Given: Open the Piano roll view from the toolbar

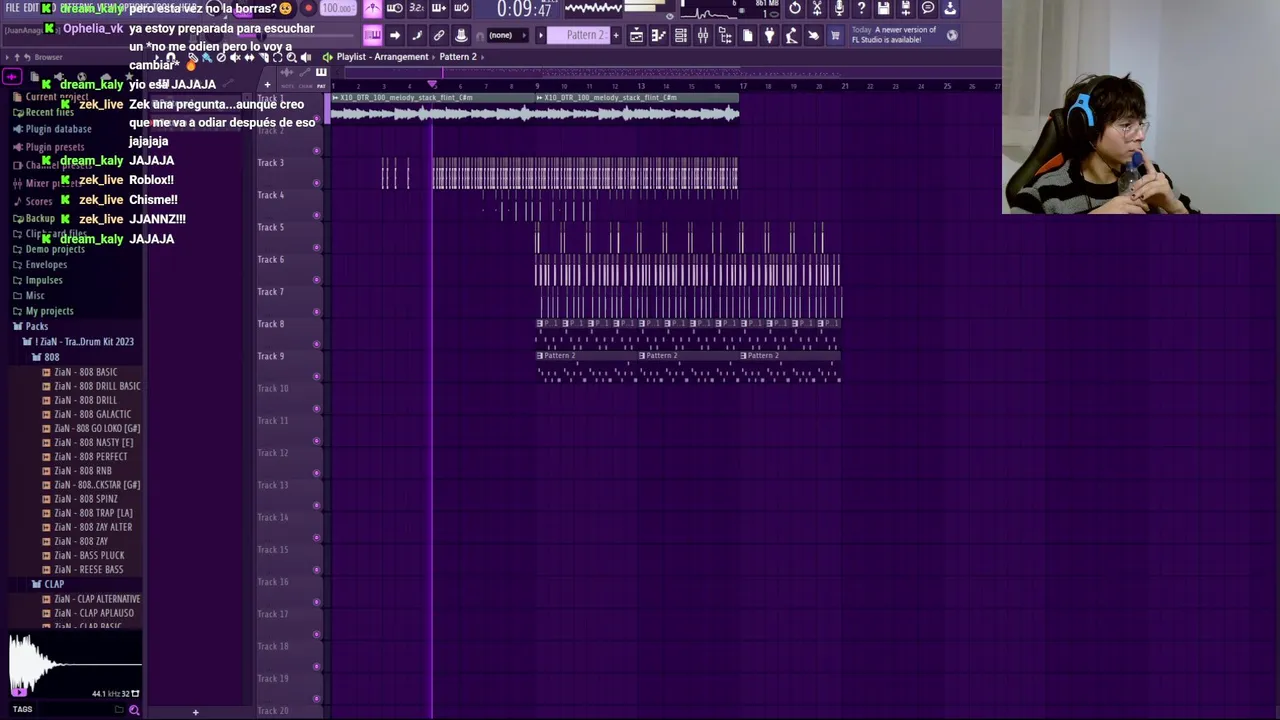Looking at the screenshot, I should 658,36.
